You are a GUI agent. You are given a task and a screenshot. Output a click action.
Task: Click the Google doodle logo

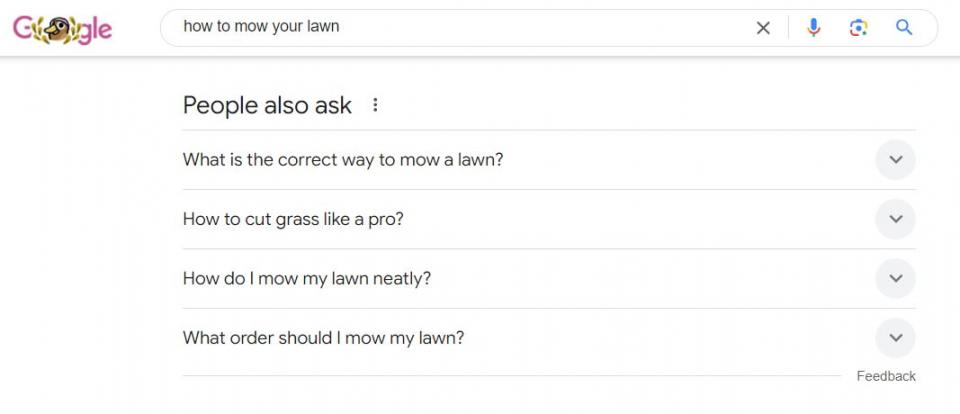(62, 28)
